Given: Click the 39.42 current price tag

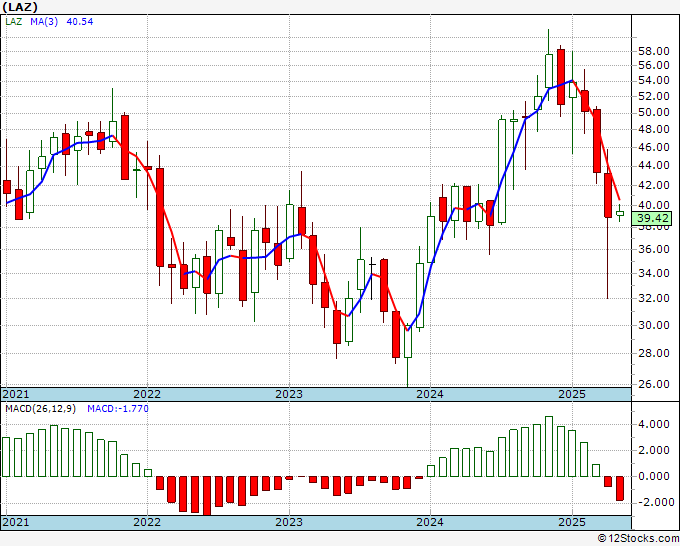Looking at the screenshot, I should (x=652, y=219).
